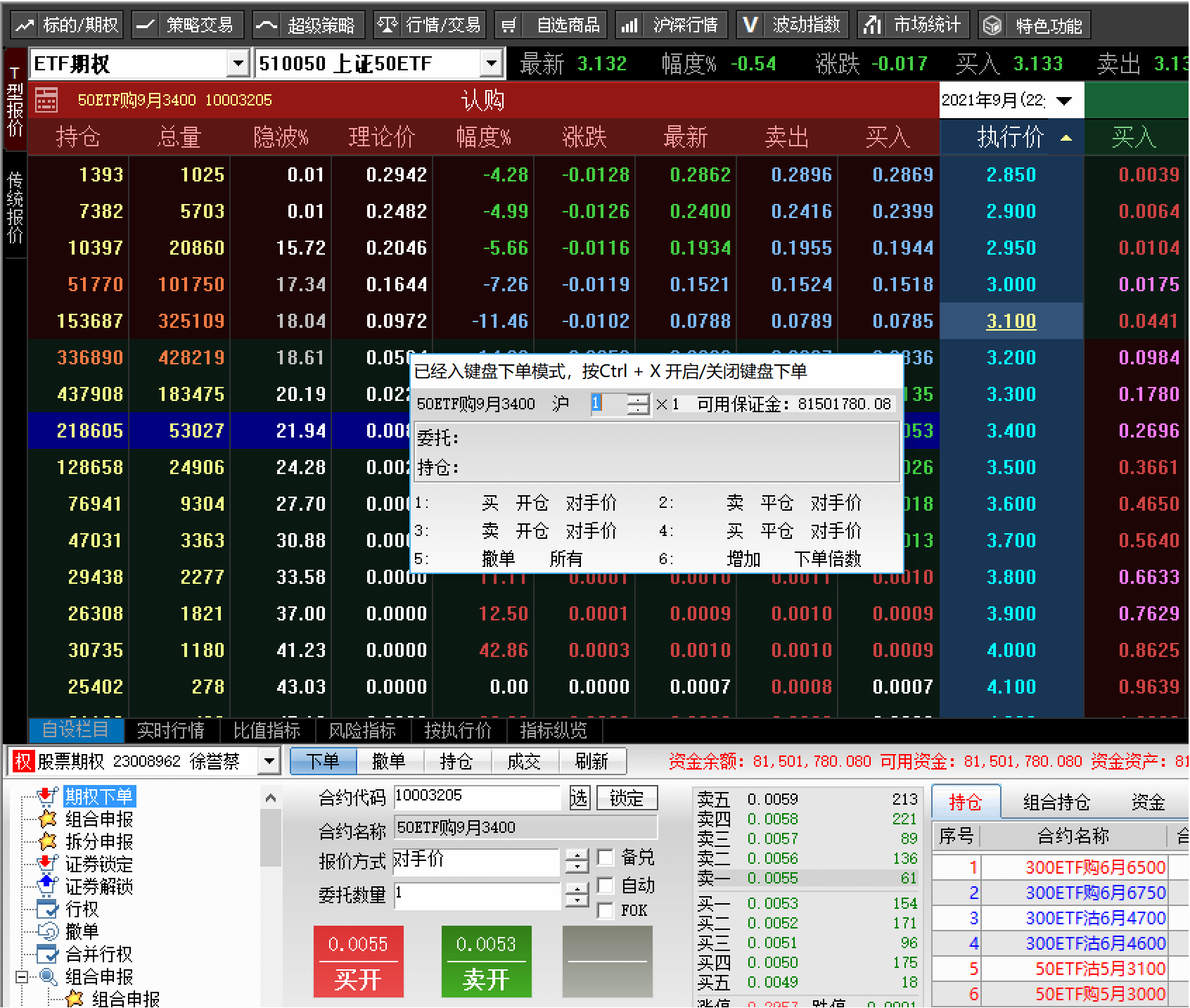The width and height of the screenshot is (1190, 1008).
Task: Select the 撤单 tab in order panel
Action: coord(388,761)
